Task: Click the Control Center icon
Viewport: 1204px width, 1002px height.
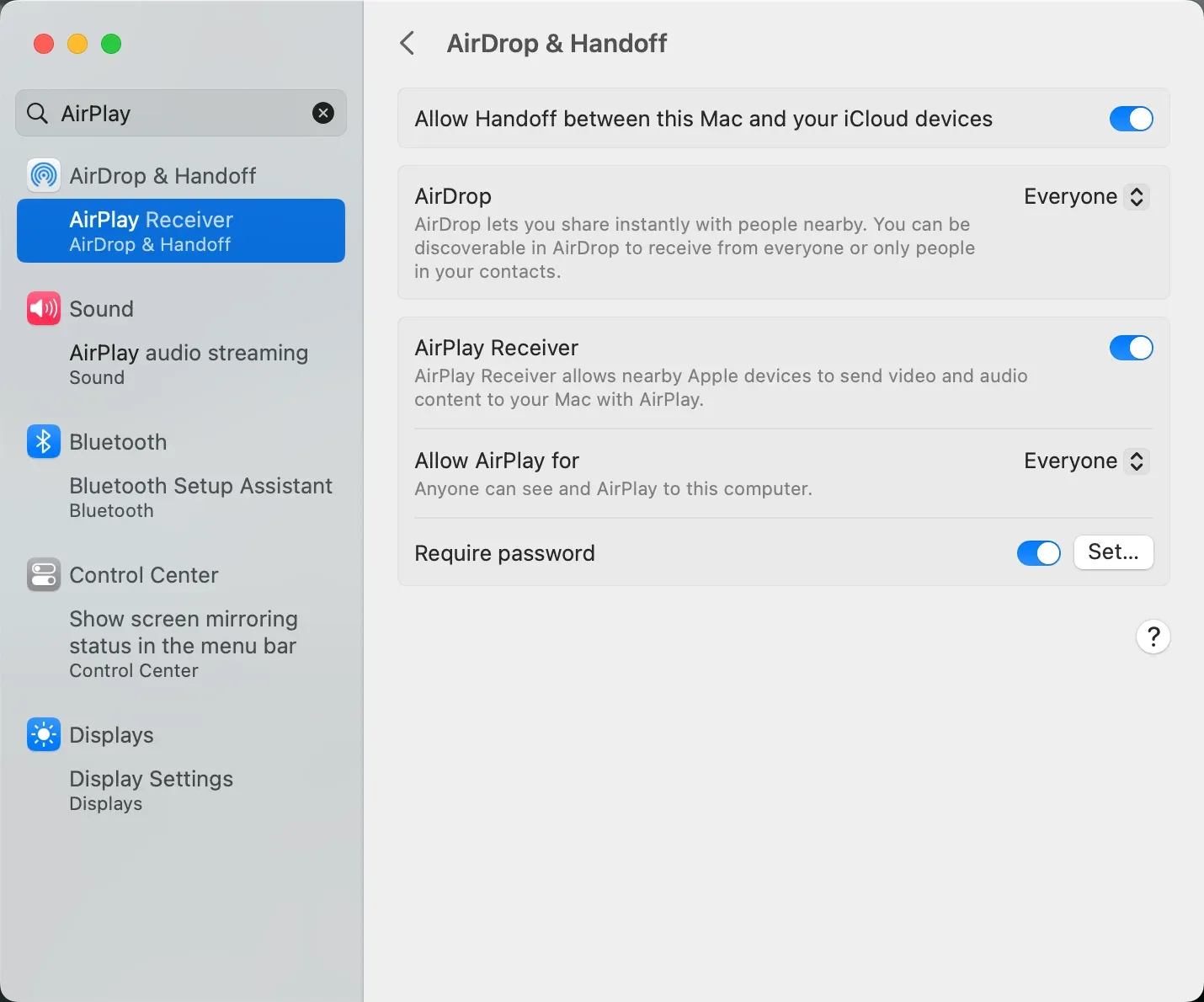Action: [44, 574]
